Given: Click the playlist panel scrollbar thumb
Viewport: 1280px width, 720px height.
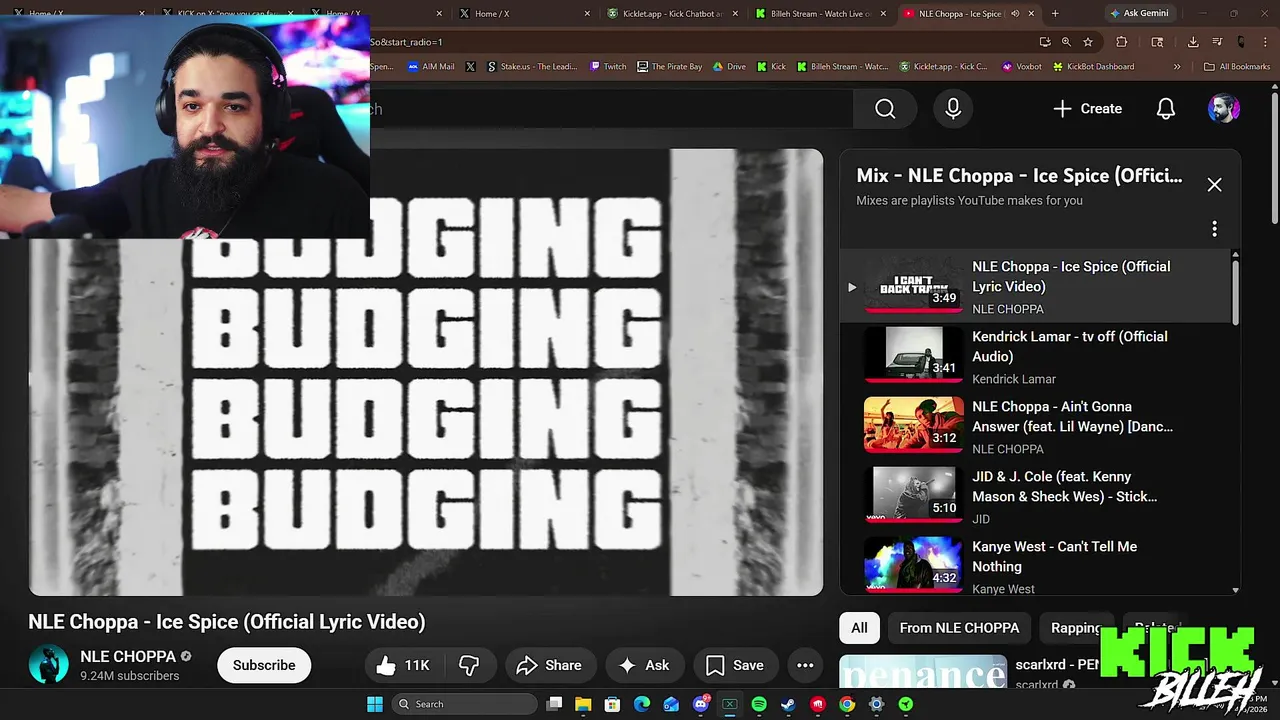Looking at the screenshot, I should (x=1235, y=291).
